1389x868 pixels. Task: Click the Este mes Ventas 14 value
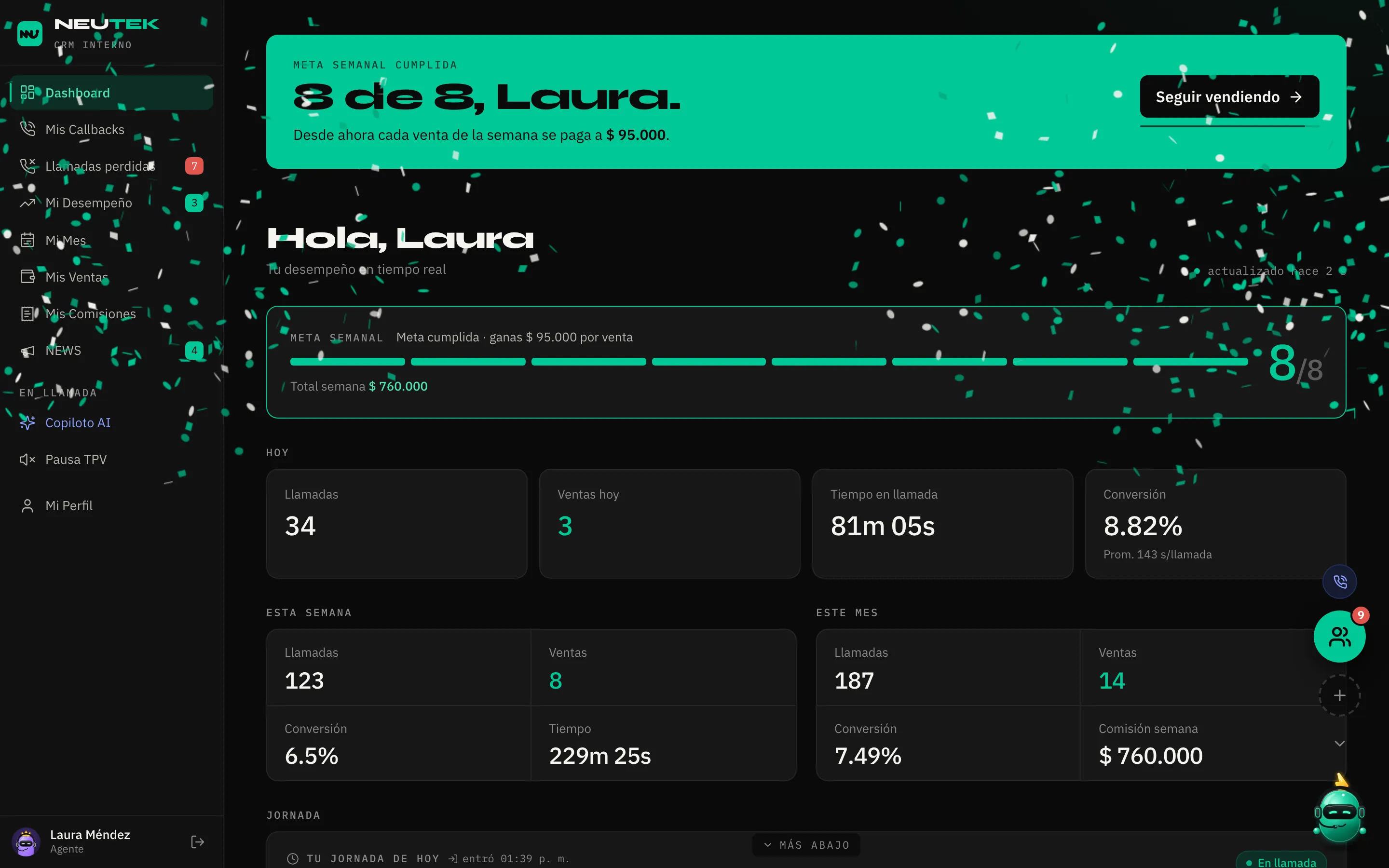pos(1112,680)
